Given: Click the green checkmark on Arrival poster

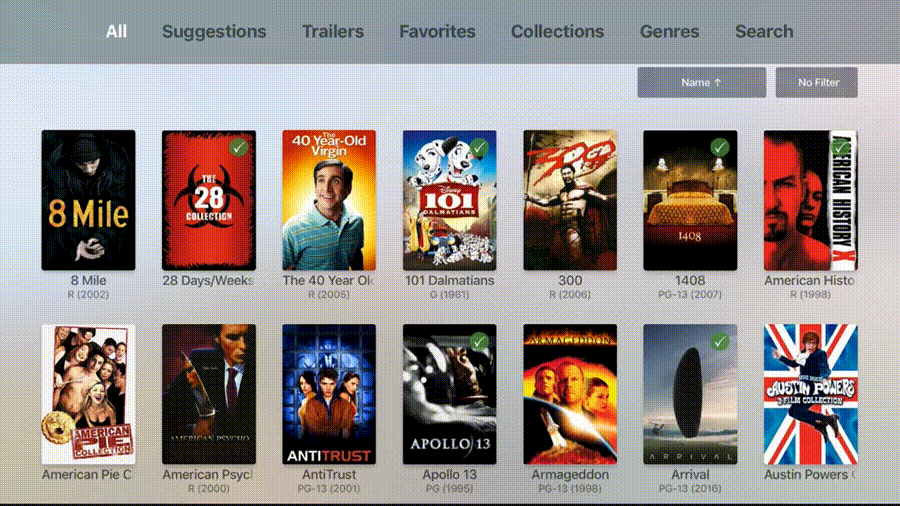Looking at the screenshot, I should [x=719, y=342].
